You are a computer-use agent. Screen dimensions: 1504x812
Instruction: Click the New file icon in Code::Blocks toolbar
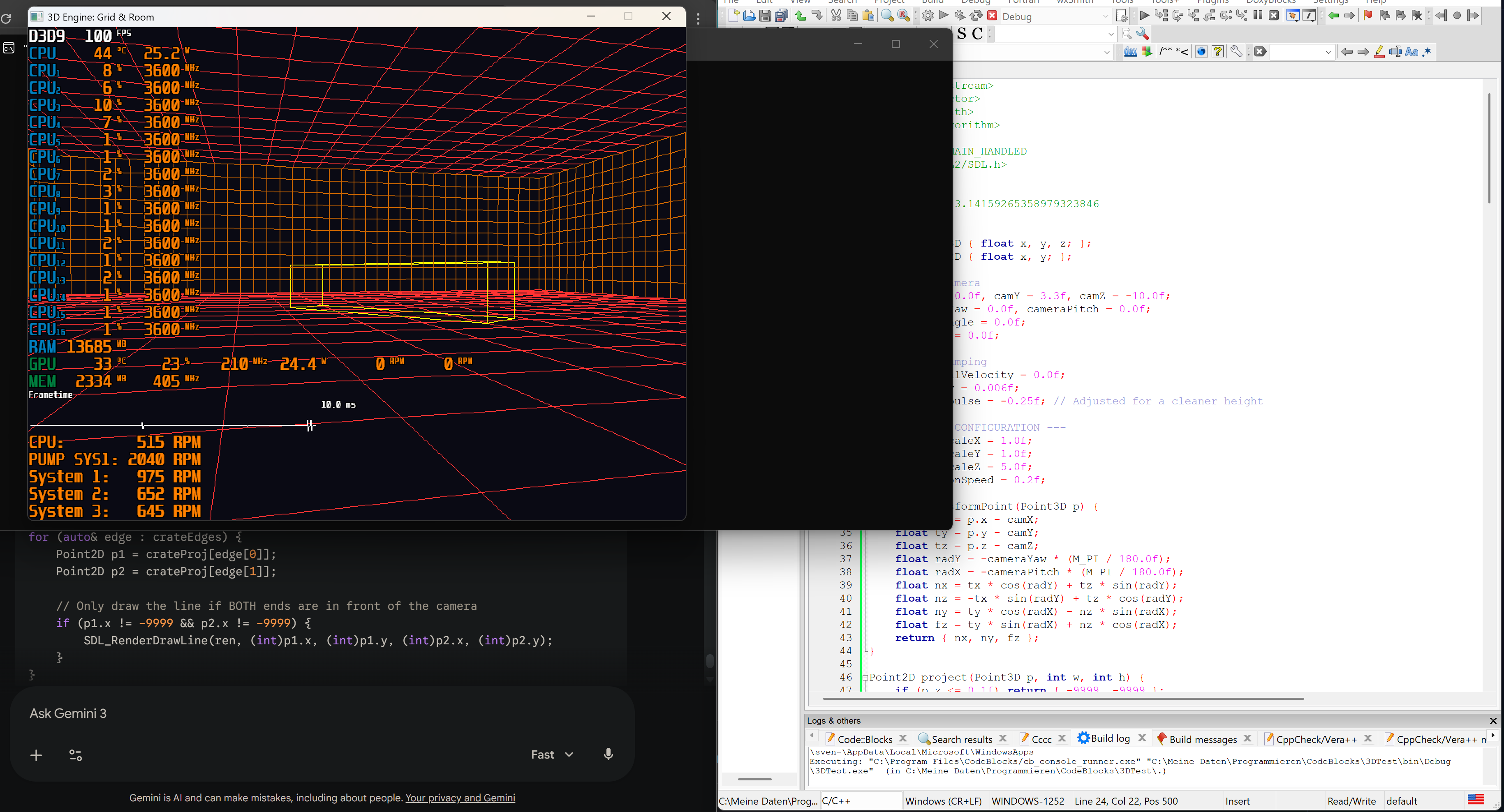[x=733, y=16]
